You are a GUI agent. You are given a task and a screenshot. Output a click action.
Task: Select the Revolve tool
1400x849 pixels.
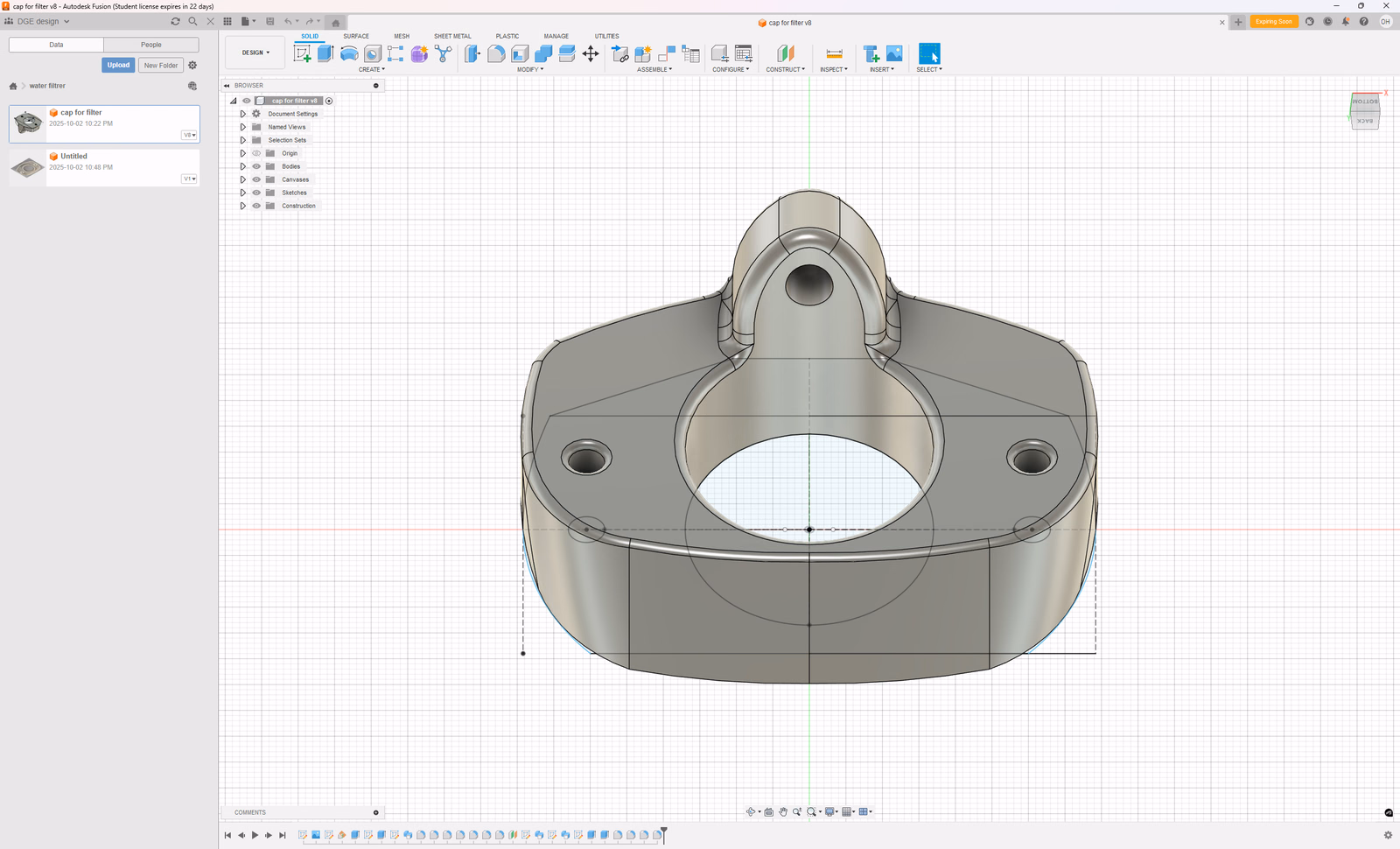coord(349,54)
